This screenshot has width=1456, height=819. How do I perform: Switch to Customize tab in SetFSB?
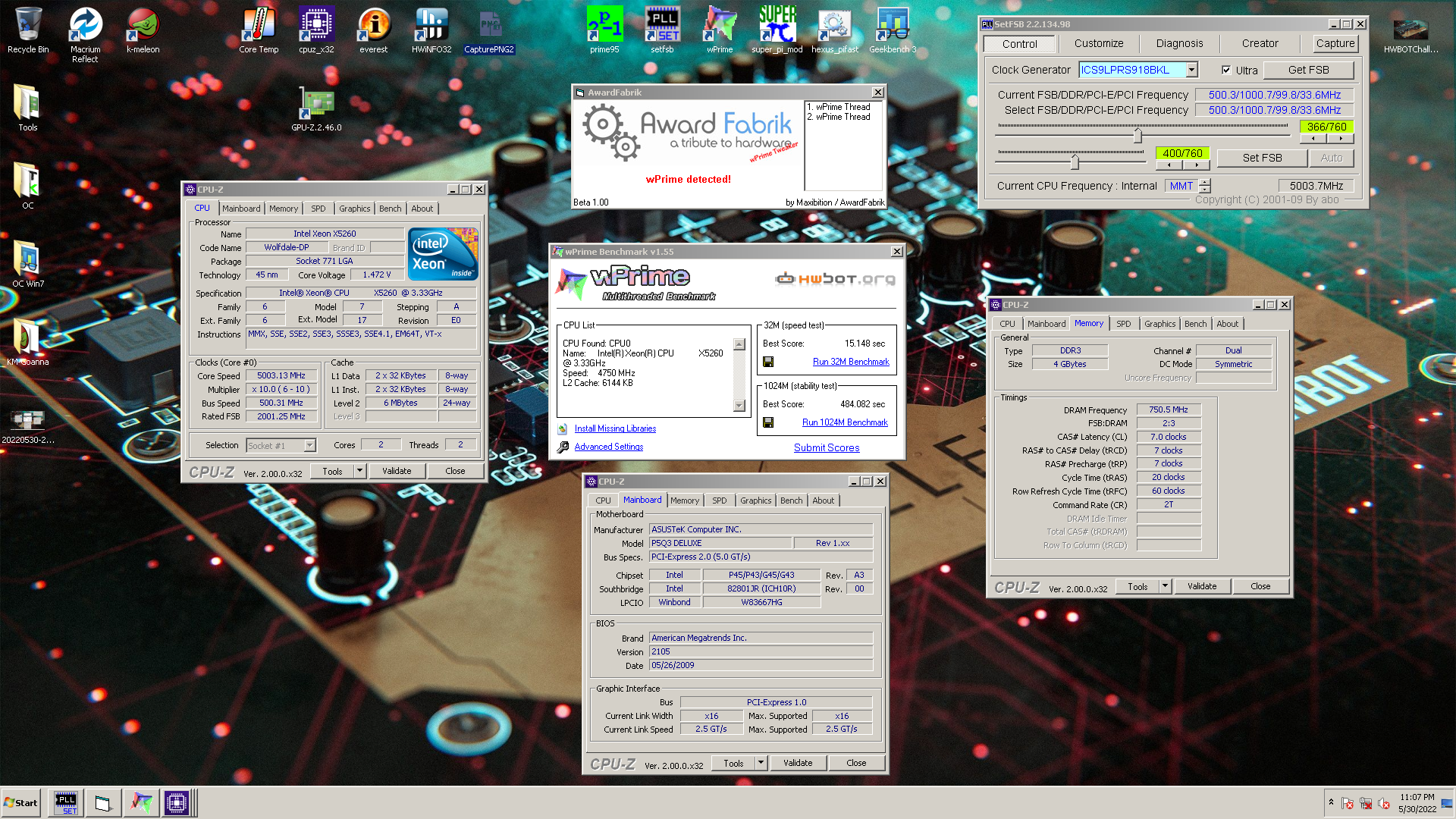click(1099, 44)
